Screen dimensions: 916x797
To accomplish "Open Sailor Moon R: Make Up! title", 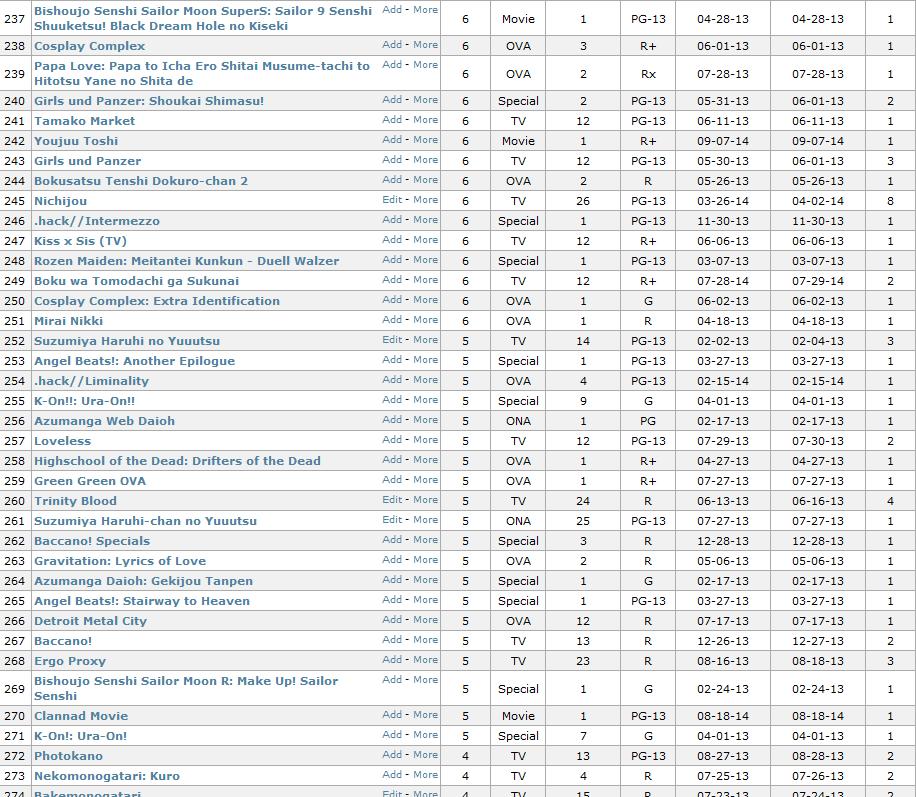I will click(186, 688).
